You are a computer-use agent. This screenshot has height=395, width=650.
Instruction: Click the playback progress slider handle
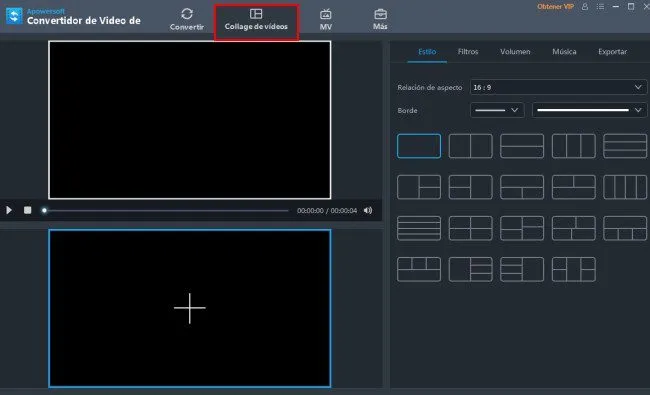tap(44, 211)
